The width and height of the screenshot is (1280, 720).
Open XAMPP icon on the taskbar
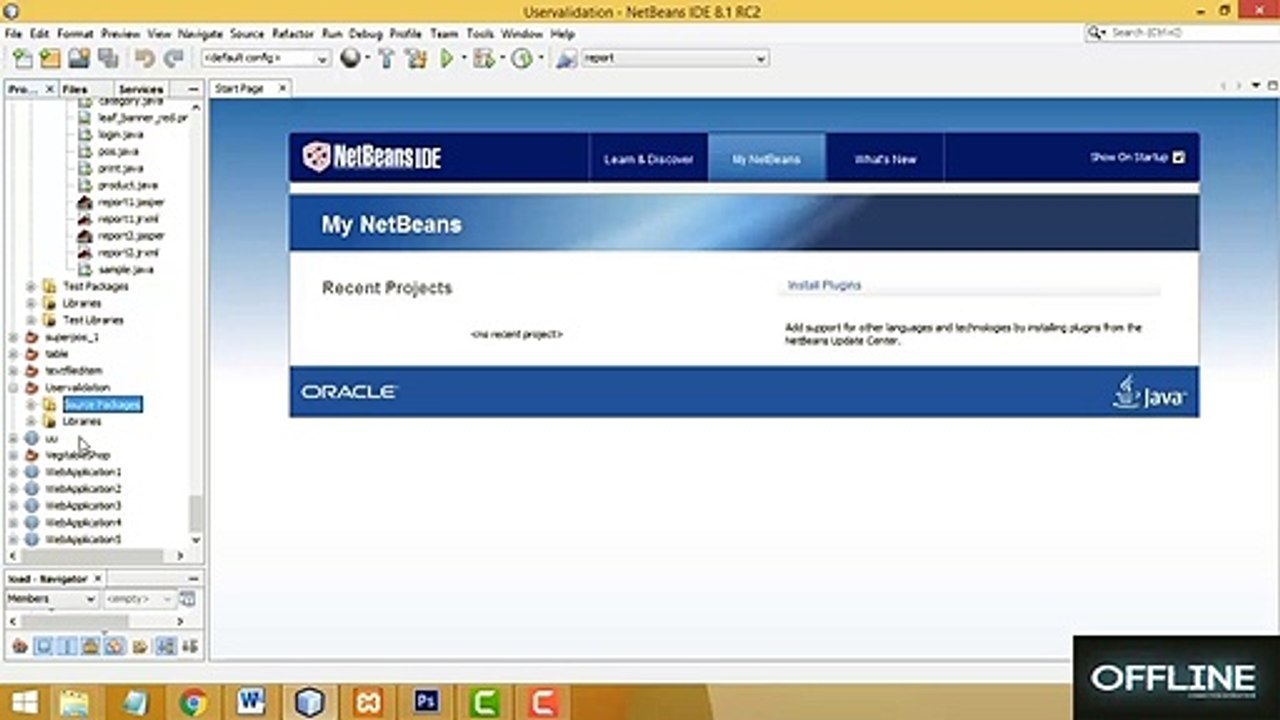[x=368, y=703]
